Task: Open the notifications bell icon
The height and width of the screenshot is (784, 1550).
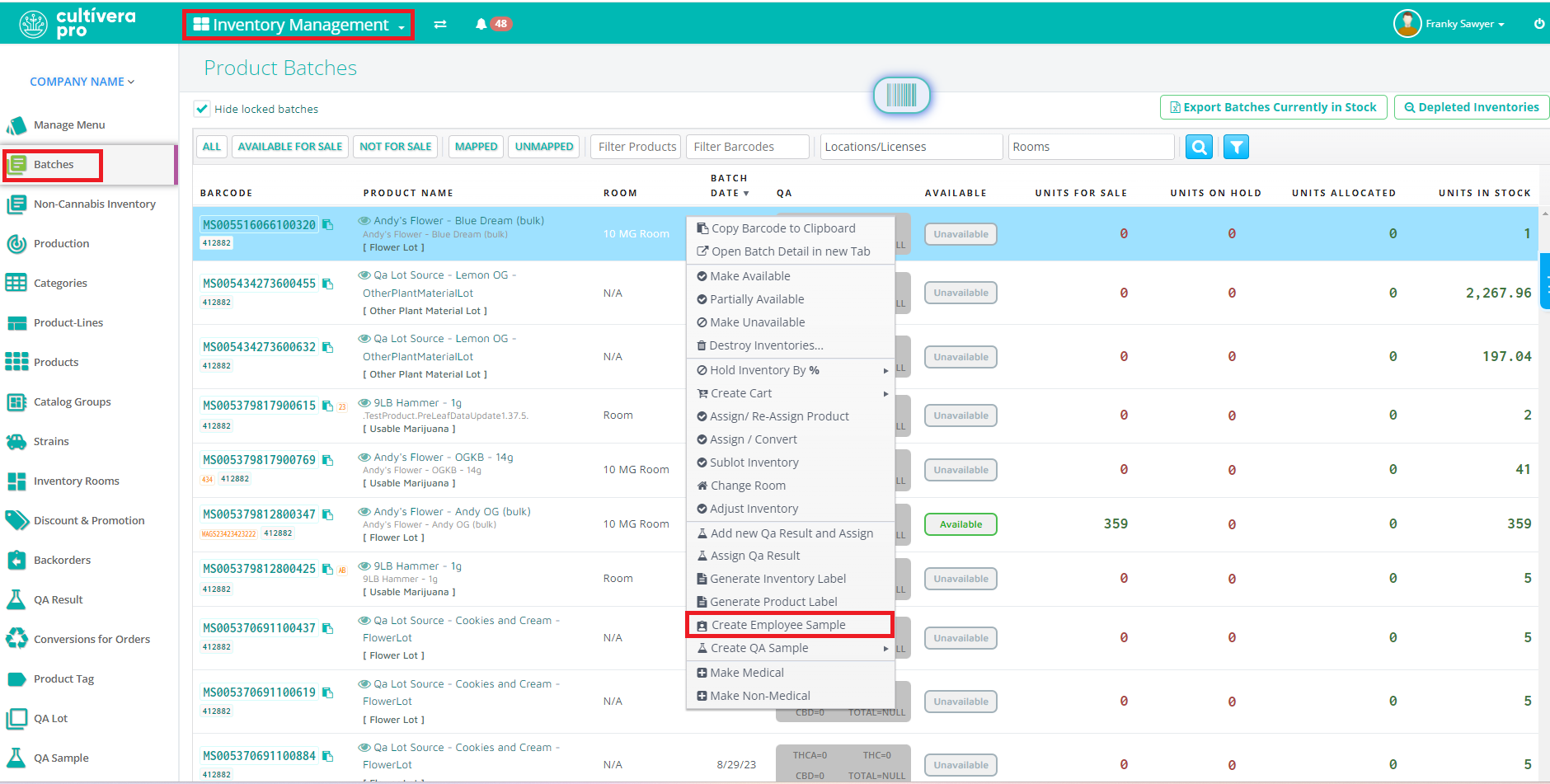Action: coord(481,24)
